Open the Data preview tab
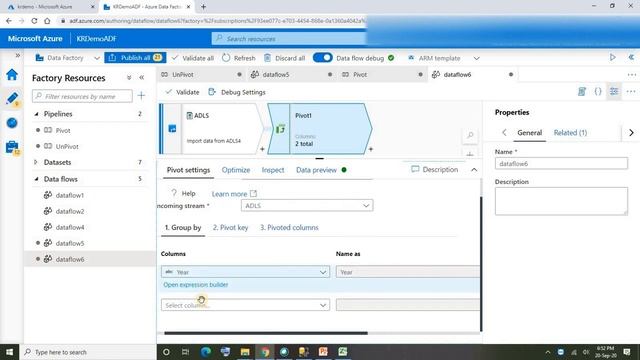Screen dimensions: 640x360 tap(316, 170)
